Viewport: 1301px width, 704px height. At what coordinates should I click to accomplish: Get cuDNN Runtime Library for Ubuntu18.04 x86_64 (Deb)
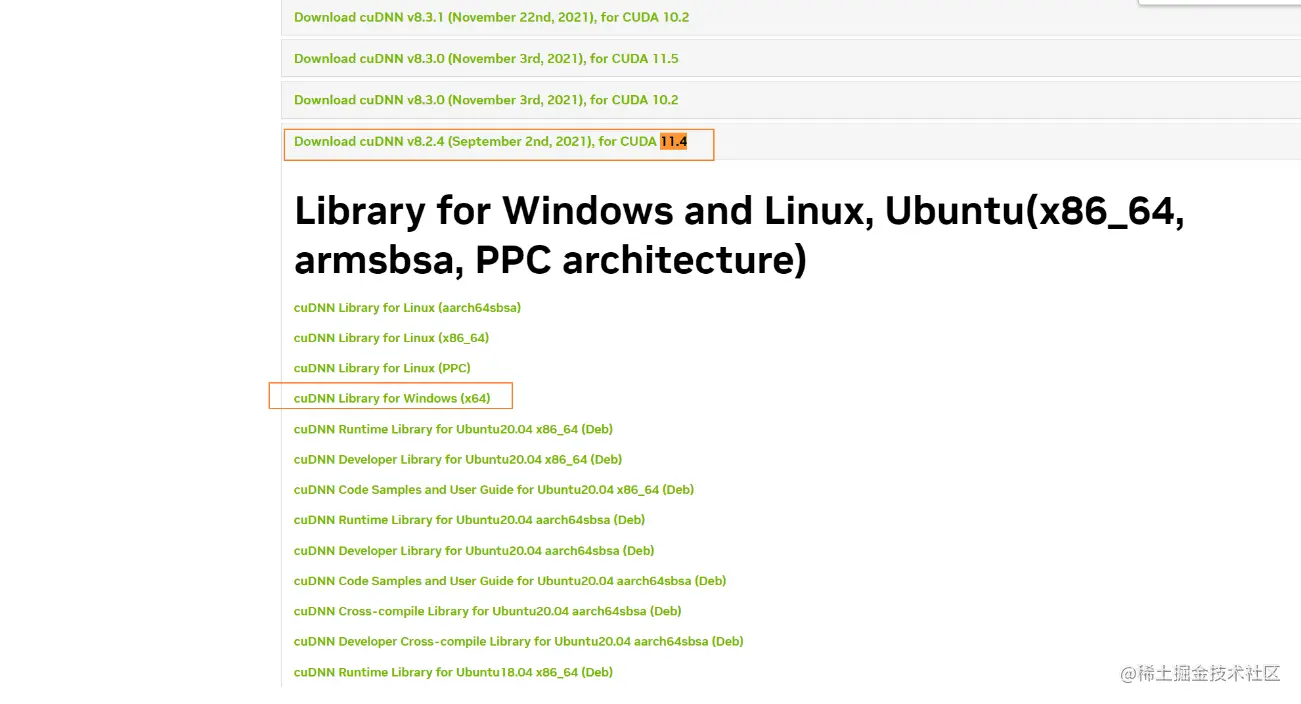pos(453,672)
